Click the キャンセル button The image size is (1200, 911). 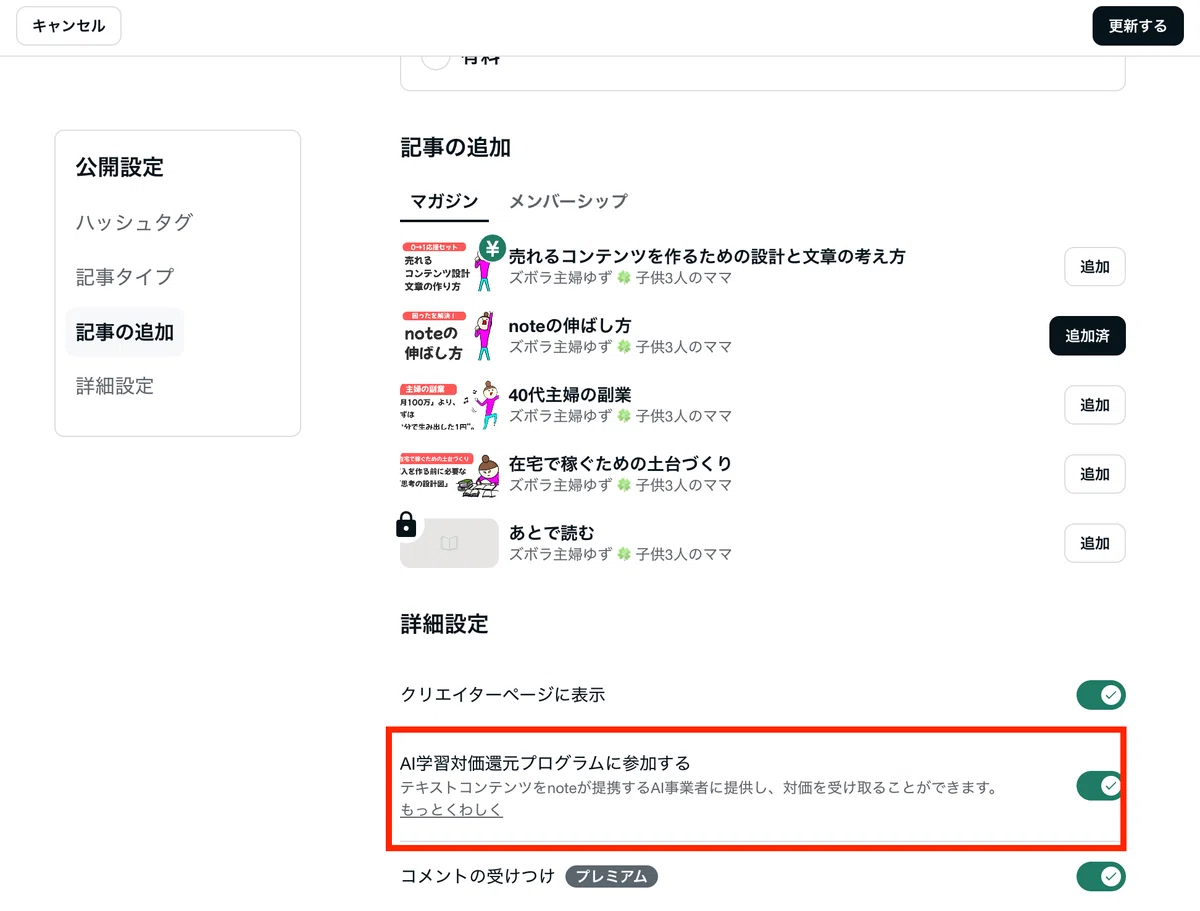[69, 26]
